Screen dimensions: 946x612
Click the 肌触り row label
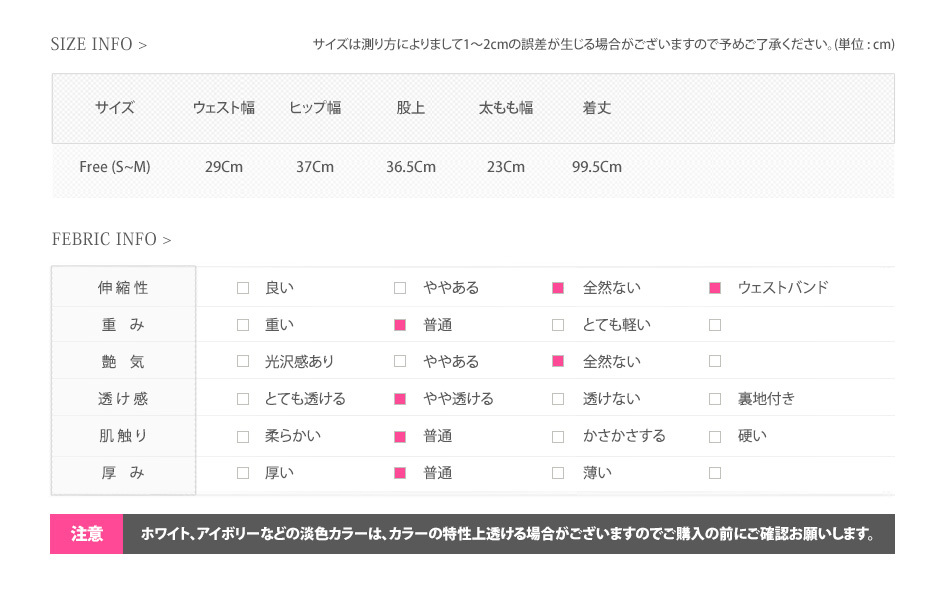point(123,436)
